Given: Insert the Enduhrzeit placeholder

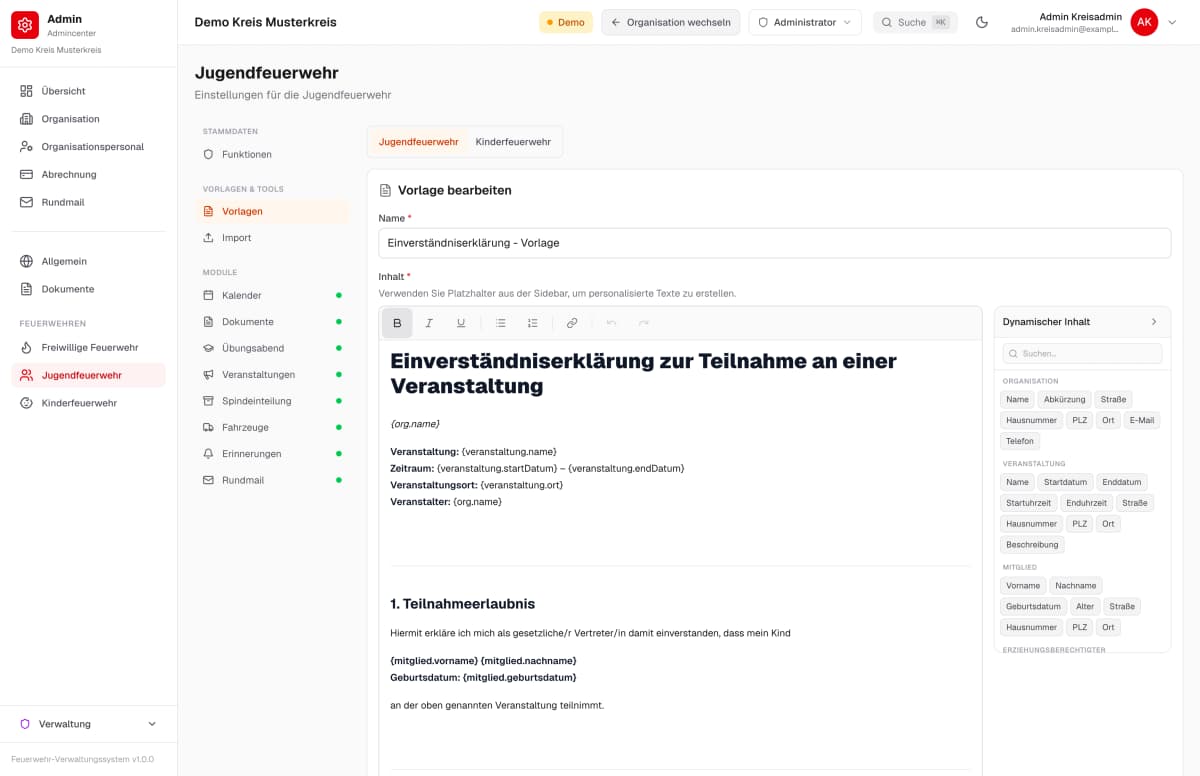Looking at the screenshot, I should [1086, 503].
